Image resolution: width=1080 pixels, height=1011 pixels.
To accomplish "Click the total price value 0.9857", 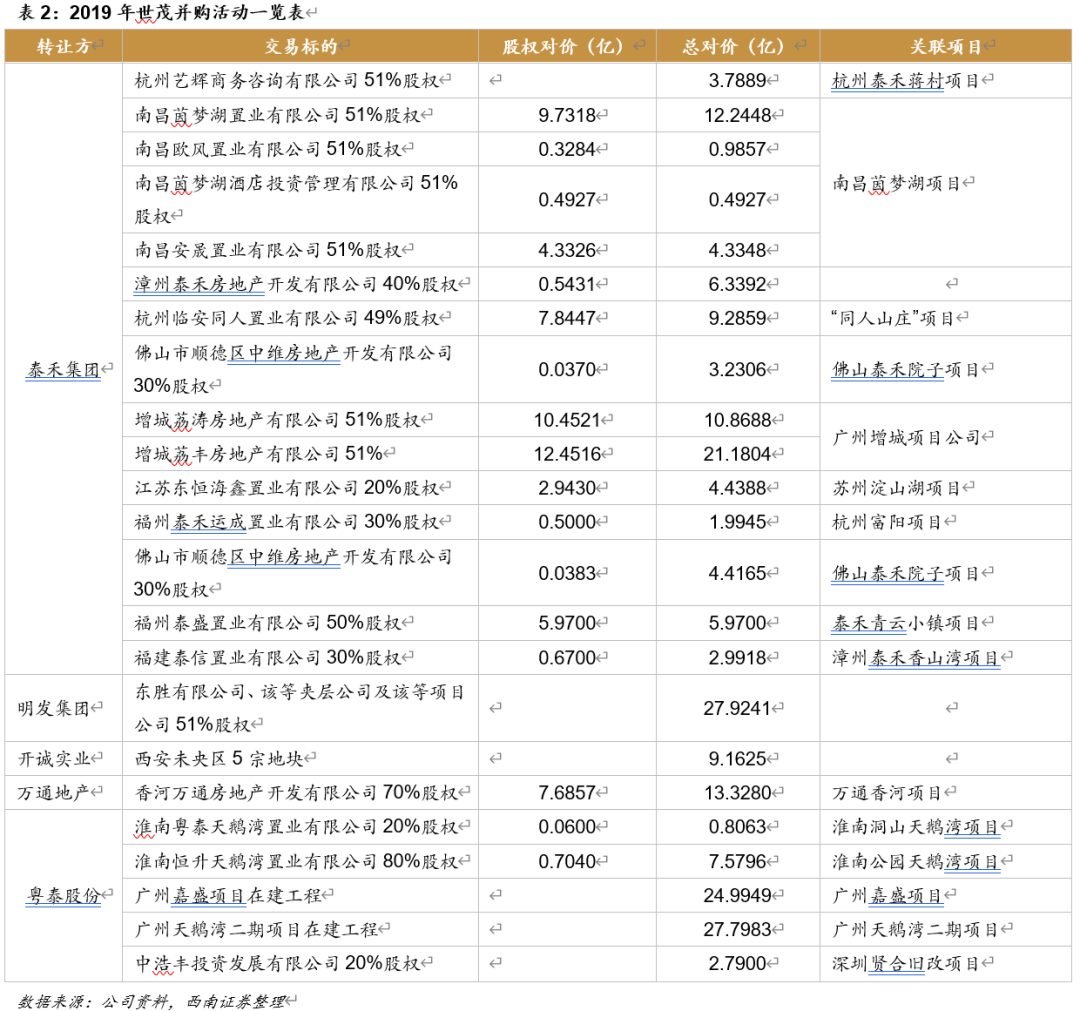I will pyautogui.click(x=737, y=149).
